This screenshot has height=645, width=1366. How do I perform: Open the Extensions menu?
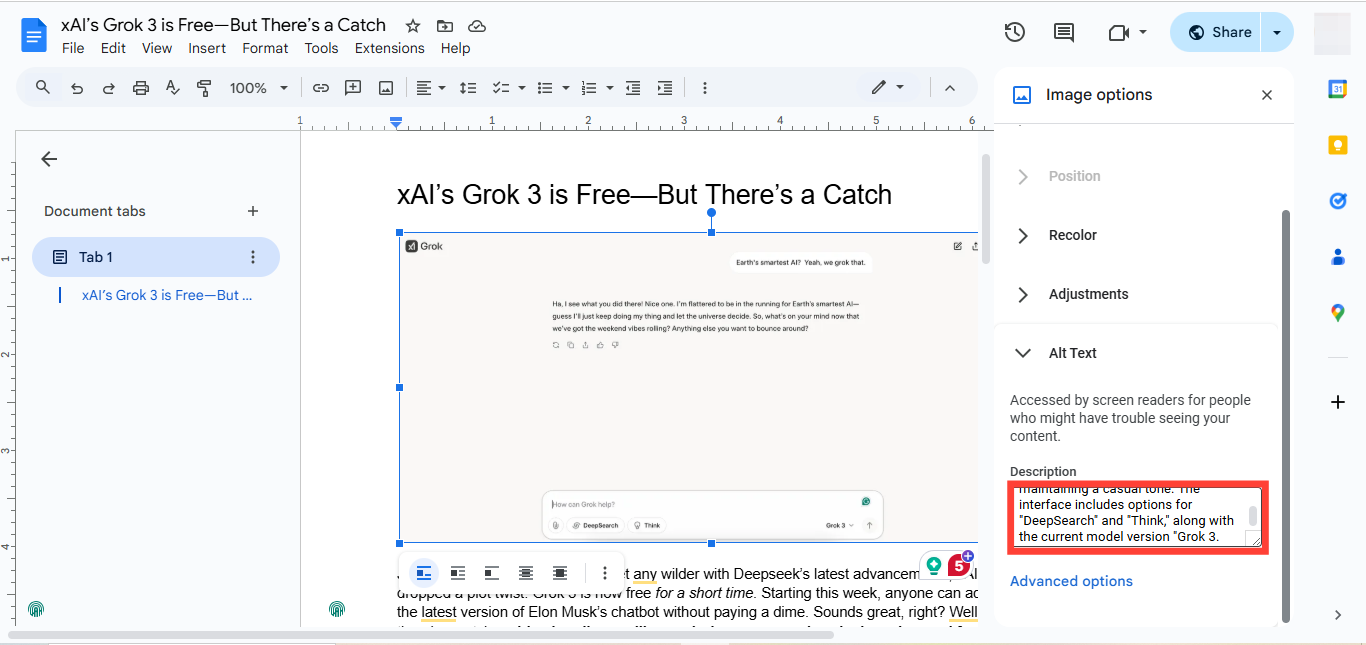[390, 48]
